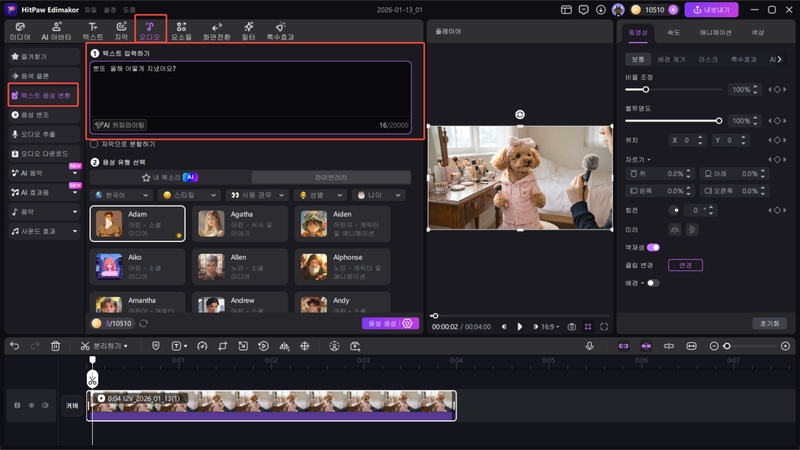Open the 화면전환 (Transitions) panel icon
The width and height of the screenshot is (800, 450).
click(216, 29)
